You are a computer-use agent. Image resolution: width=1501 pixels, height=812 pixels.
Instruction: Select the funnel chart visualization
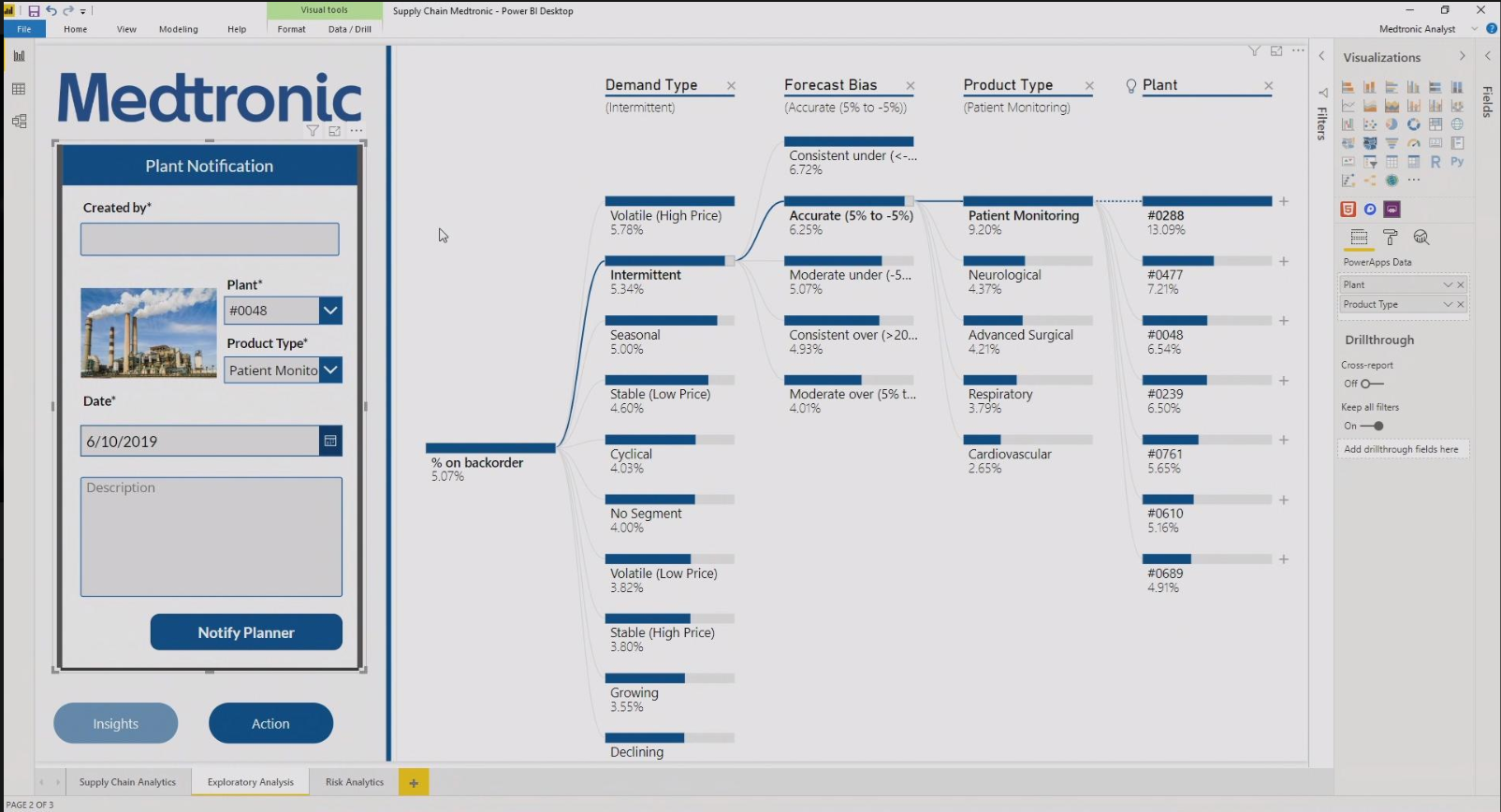(1392, 143)
